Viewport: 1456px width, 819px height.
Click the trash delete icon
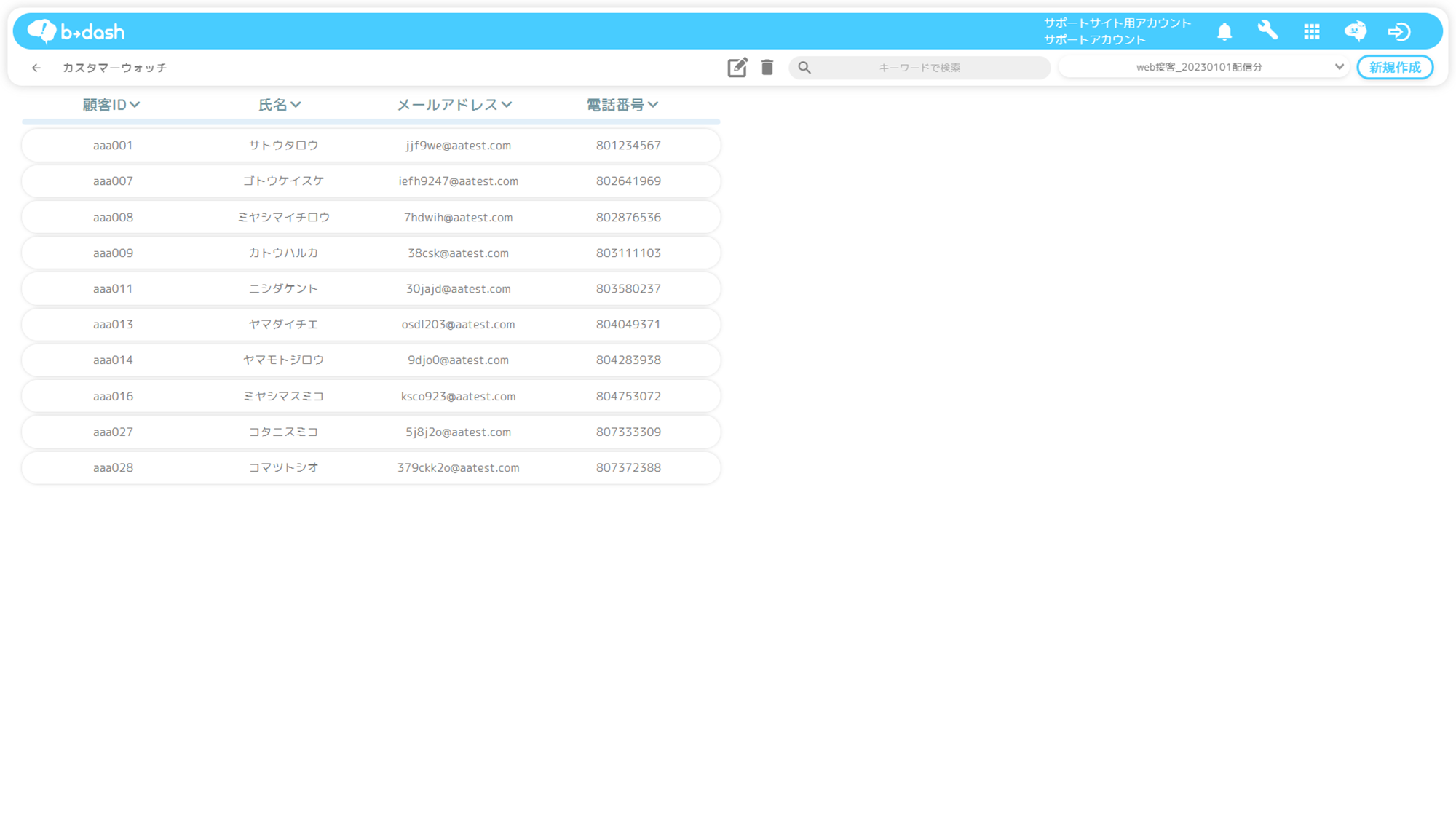pos(767,67)
